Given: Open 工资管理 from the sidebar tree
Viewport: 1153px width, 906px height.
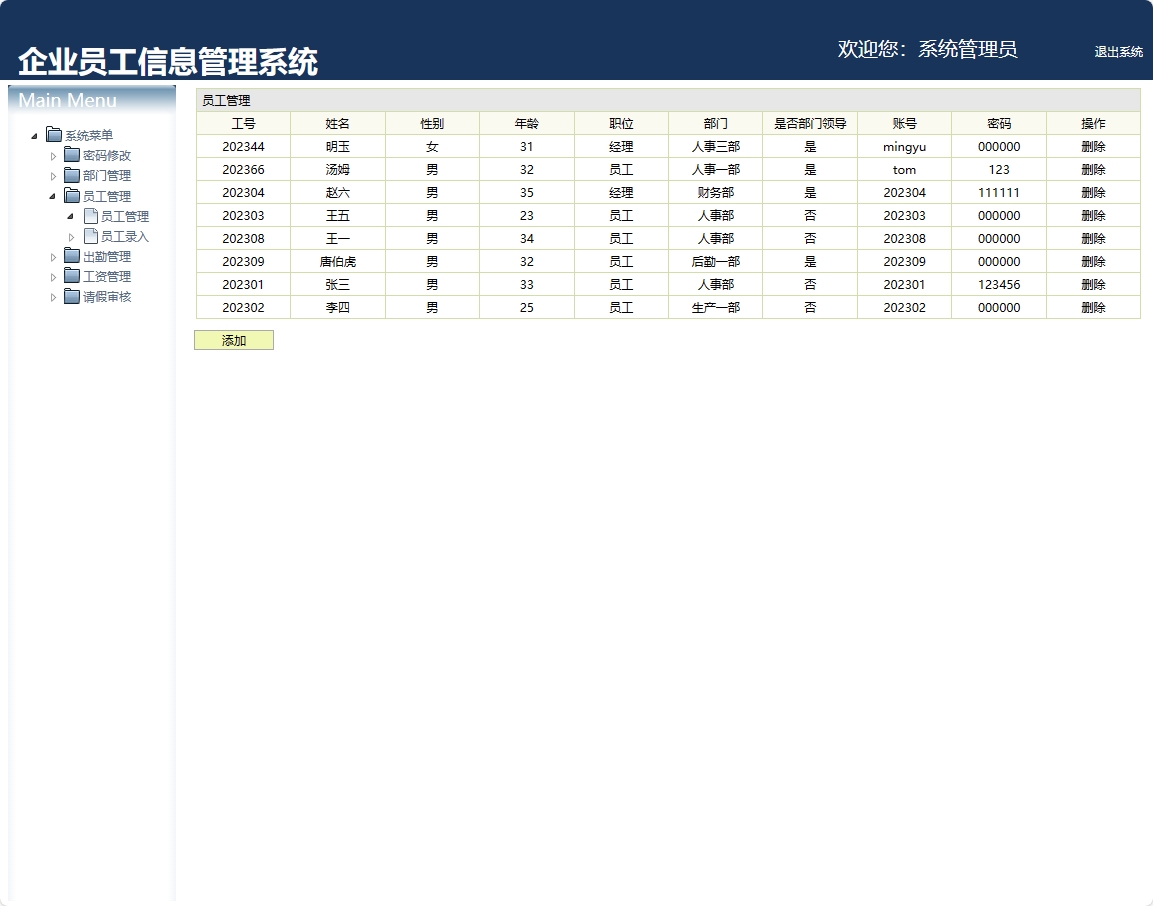Looking at the screenshot, I should (107, 277).
